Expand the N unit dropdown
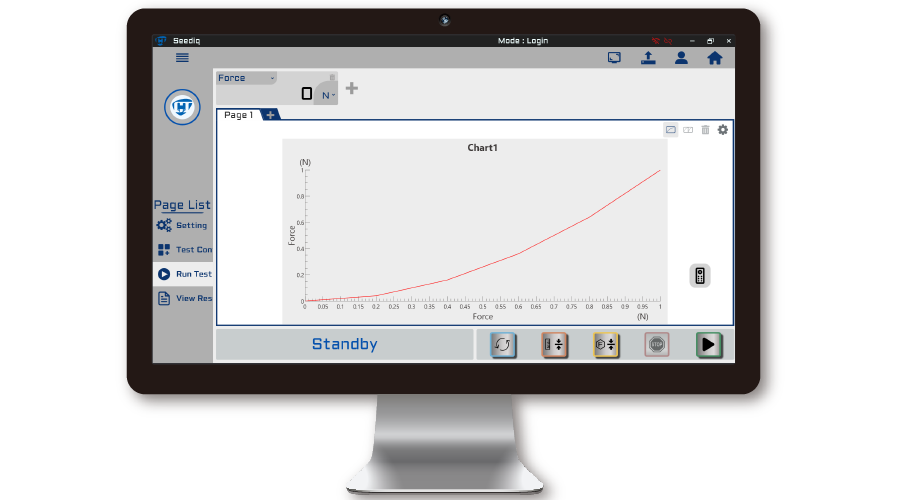The image size is (900, 500). pyautogui.click(x=328, y=95)
